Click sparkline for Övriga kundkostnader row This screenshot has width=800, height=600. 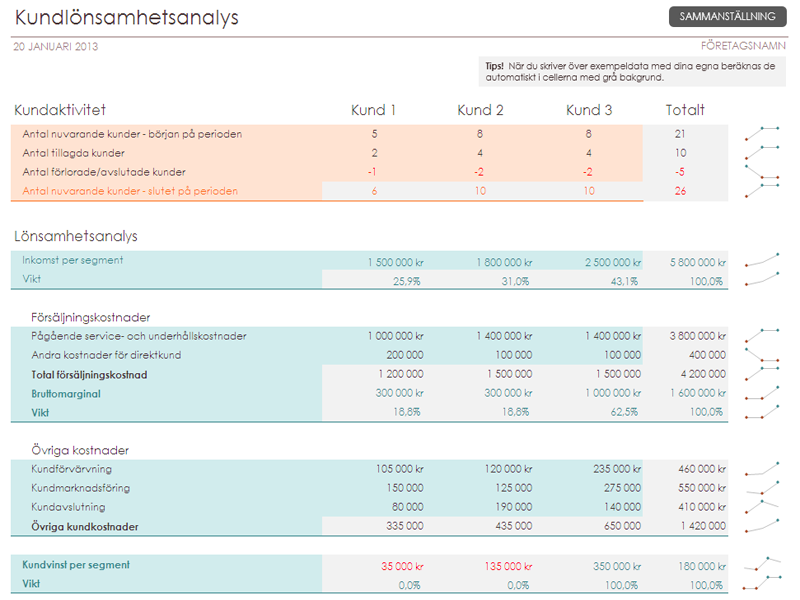762,526
